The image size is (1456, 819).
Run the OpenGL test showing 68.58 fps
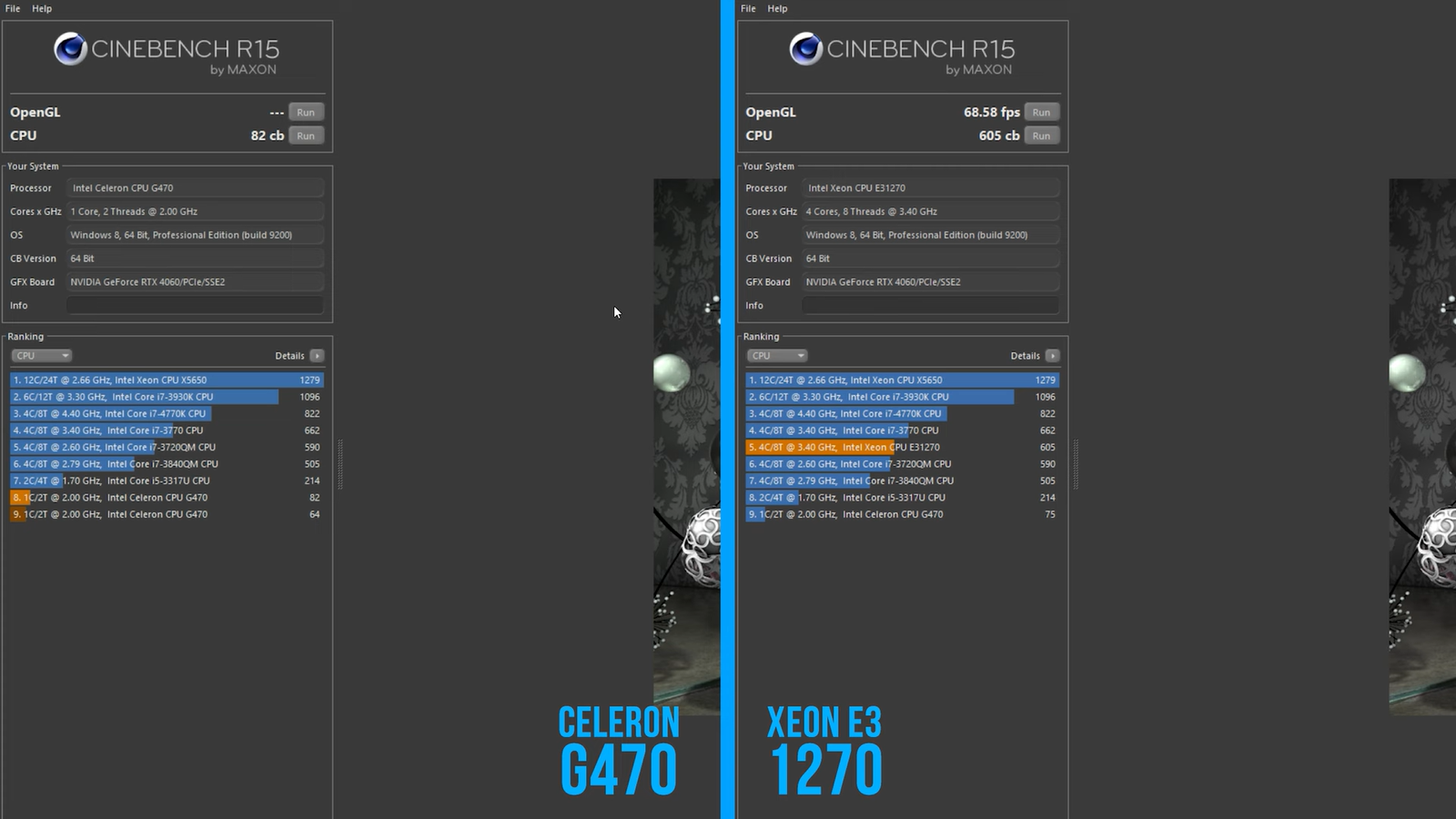coord(1041,112)
